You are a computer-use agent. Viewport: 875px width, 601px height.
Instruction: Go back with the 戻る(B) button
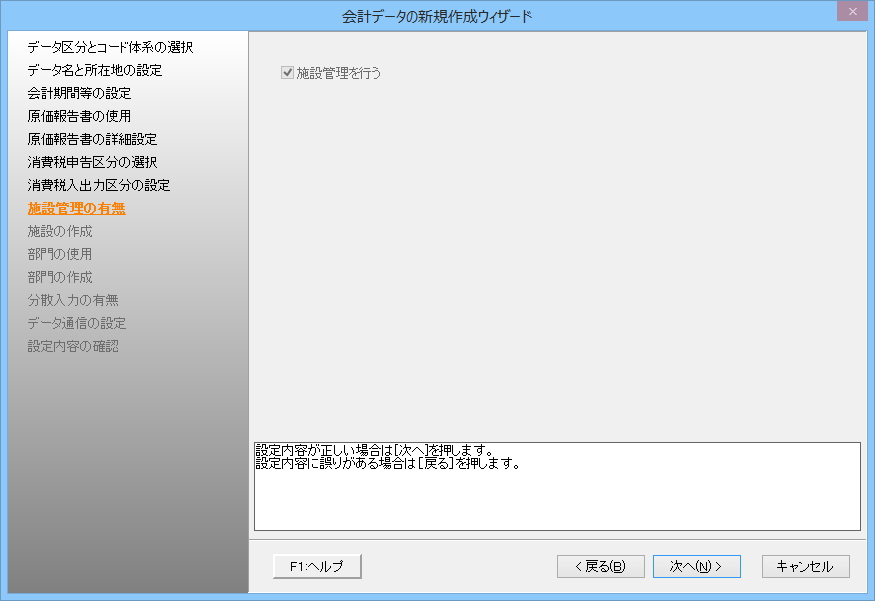(x=600, y=566)
